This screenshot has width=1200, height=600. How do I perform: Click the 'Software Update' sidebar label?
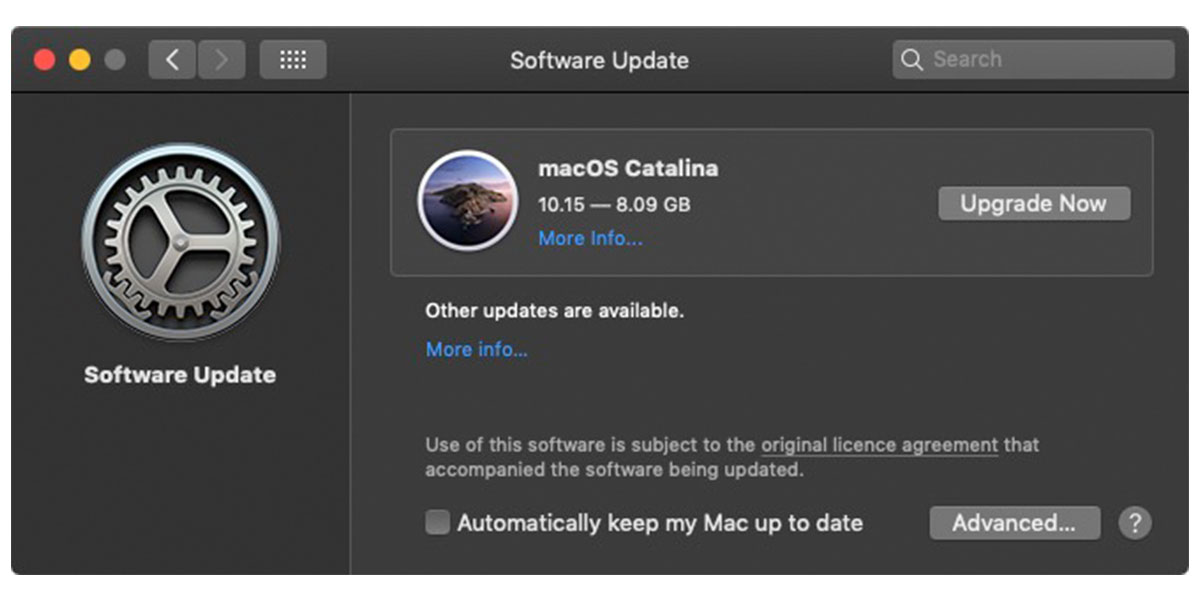pos(180,375)
